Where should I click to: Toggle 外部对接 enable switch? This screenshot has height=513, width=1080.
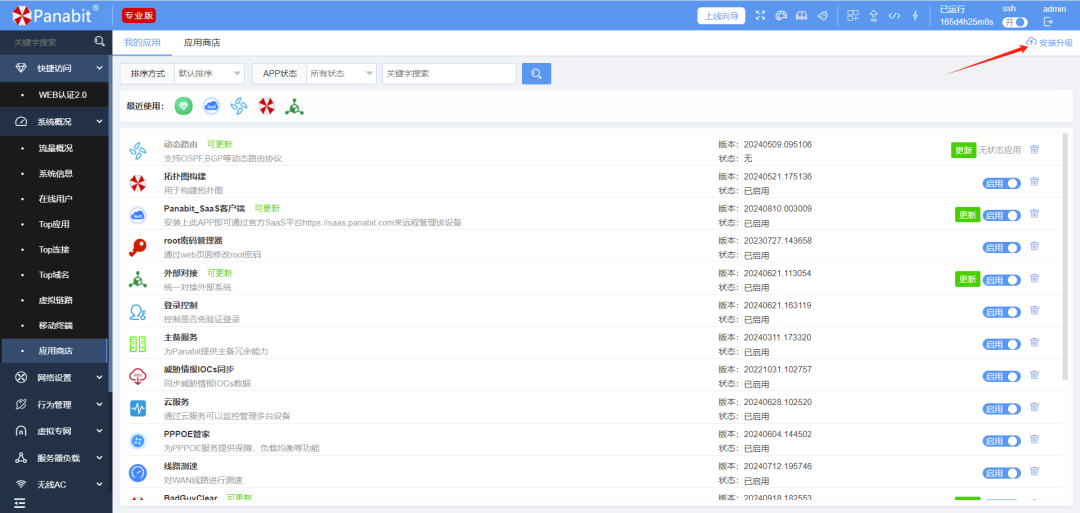click(x=1001, y=280)
